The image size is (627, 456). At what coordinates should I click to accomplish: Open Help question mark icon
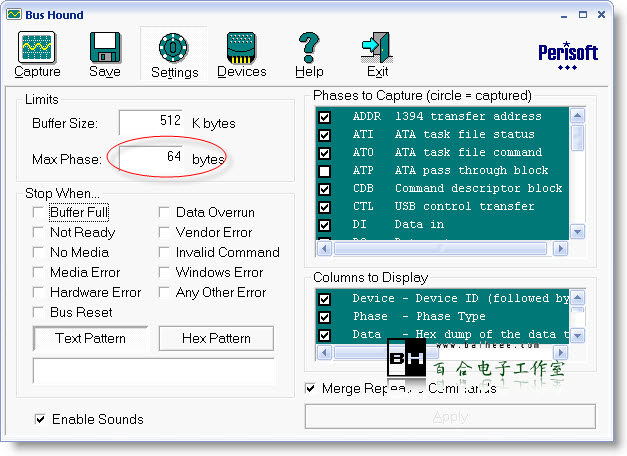[309, 47]
